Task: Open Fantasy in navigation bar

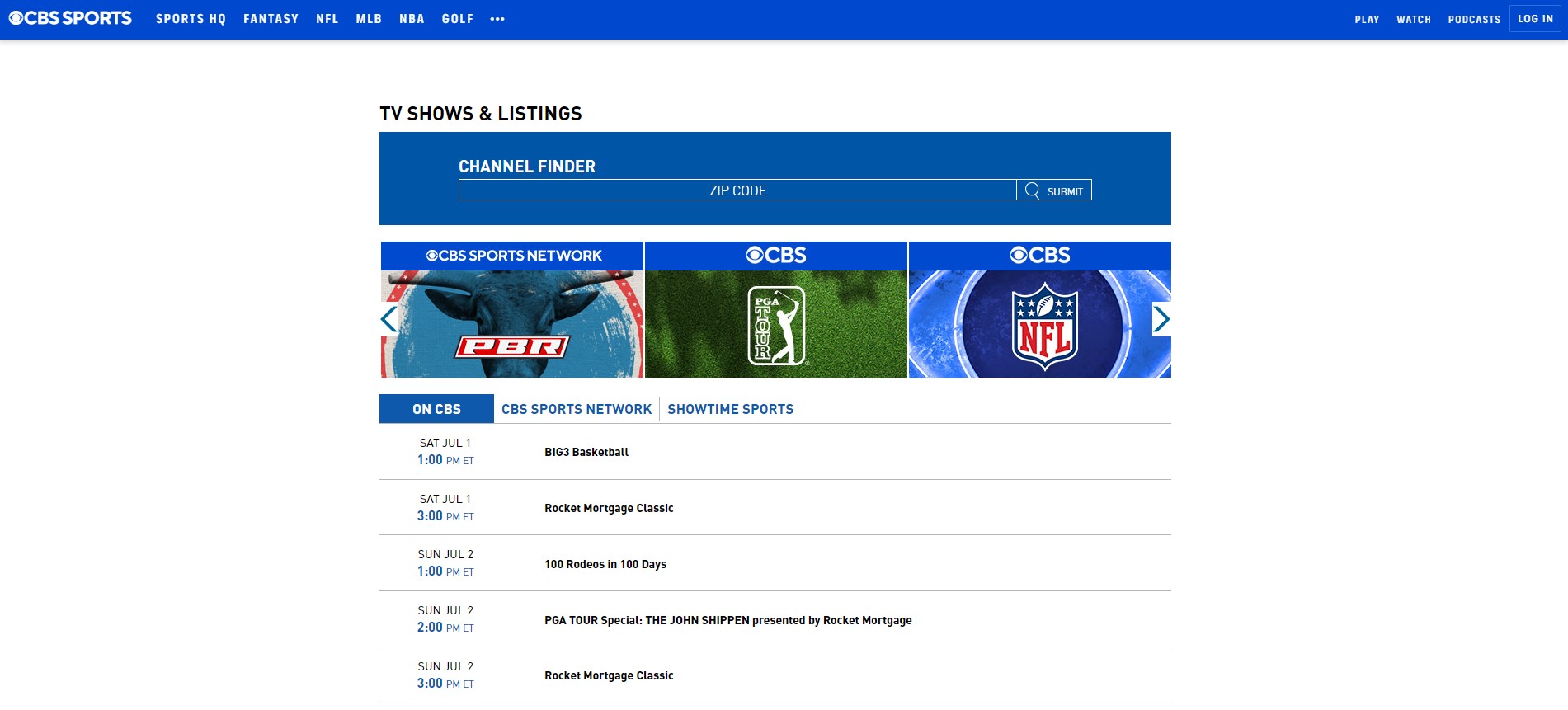Action: tap(271, 19)
